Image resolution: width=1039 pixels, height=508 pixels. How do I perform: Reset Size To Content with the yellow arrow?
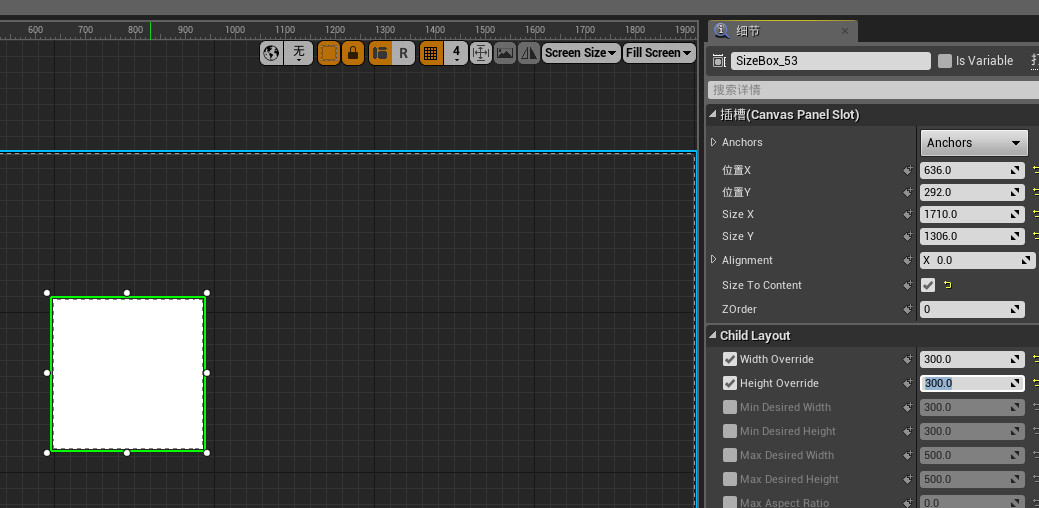pyautogui.click(x=948, y=285)
